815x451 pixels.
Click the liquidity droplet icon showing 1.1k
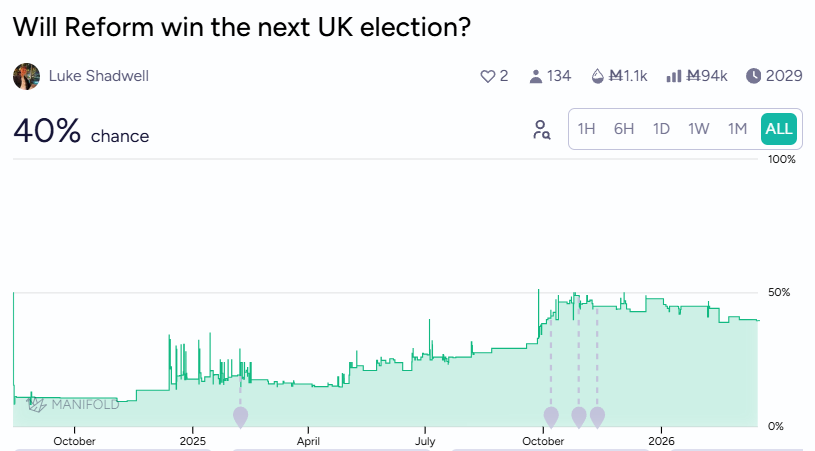point(599,76)
